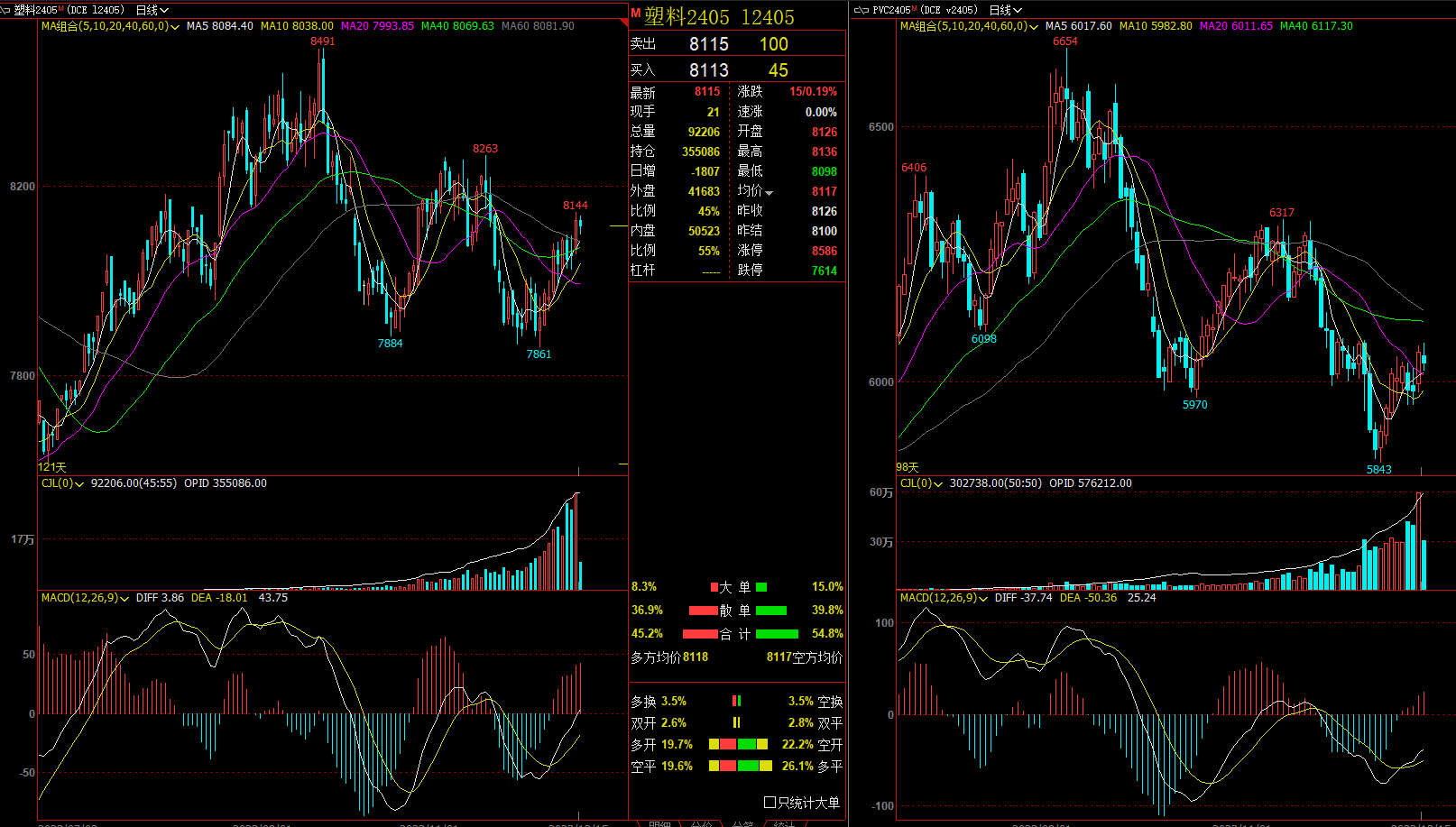Click the link icon beside 塑料2405 title

pos(6,10)
